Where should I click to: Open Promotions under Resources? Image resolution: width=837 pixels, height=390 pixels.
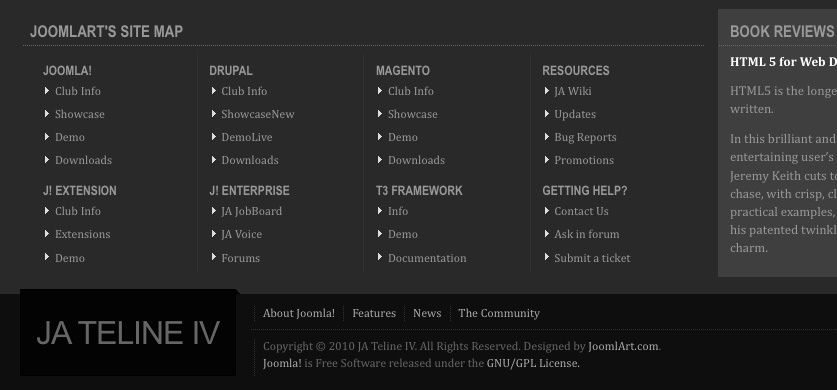pos(584,160)
